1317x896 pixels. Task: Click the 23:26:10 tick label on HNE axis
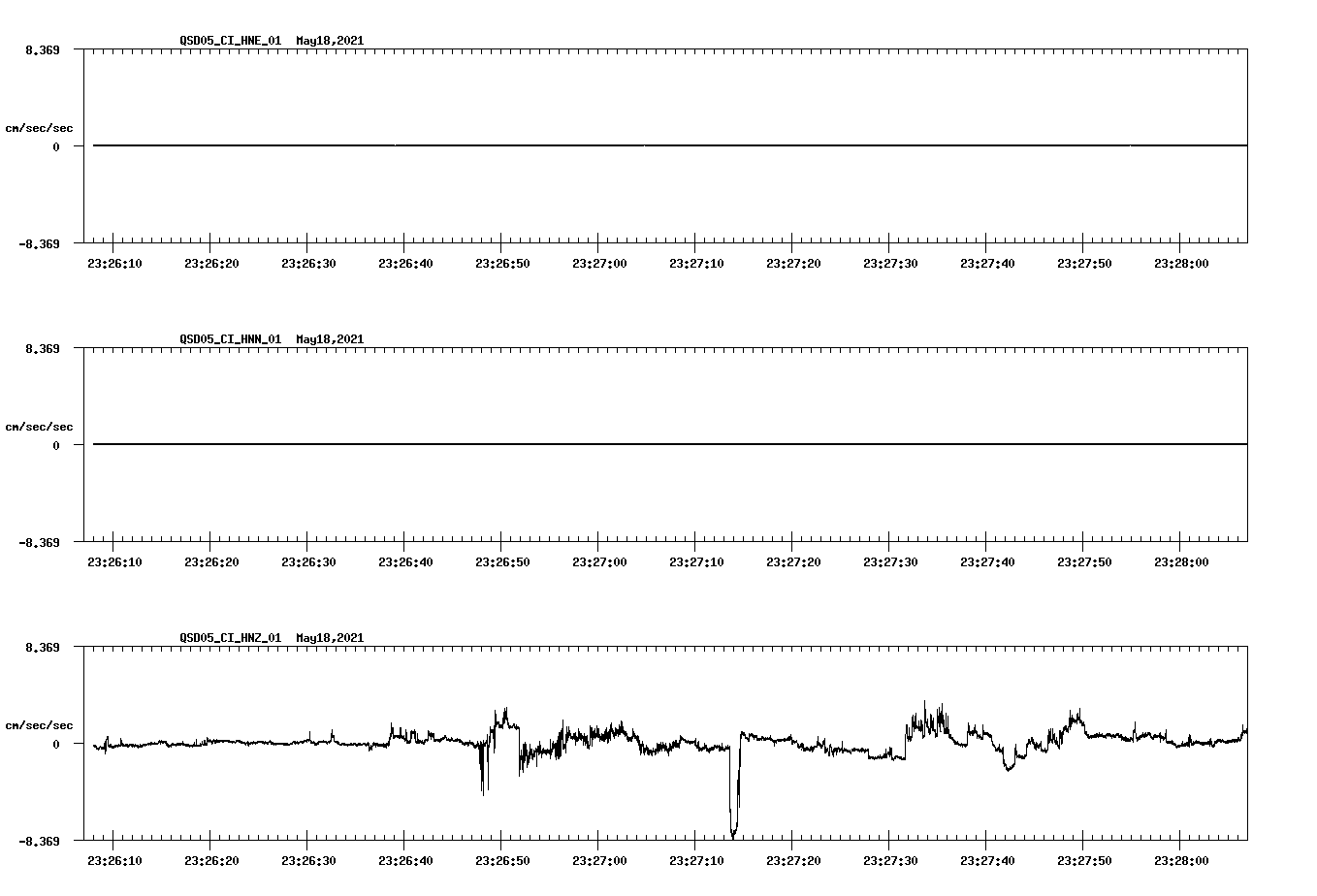point(112,262)
